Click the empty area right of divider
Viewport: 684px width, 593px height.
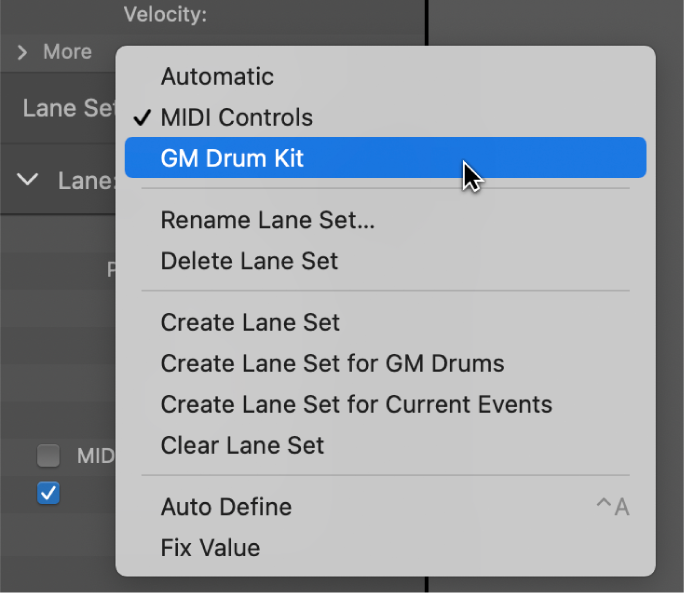click(560, 20)
